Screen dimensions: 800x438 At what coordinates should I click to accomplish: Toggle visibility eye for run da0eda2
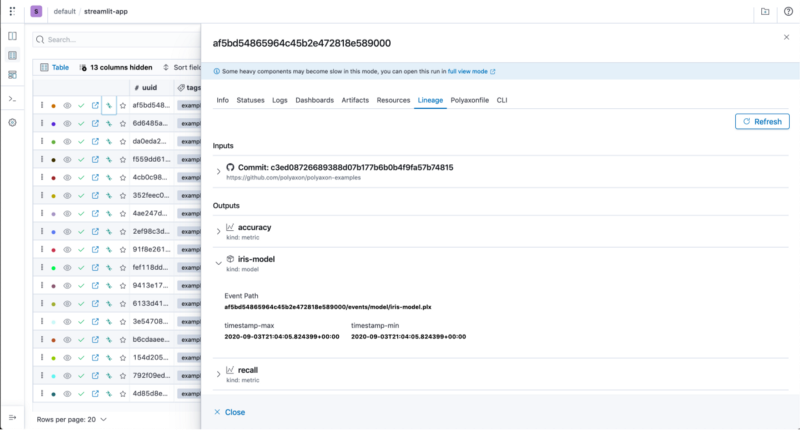(67, 141)
